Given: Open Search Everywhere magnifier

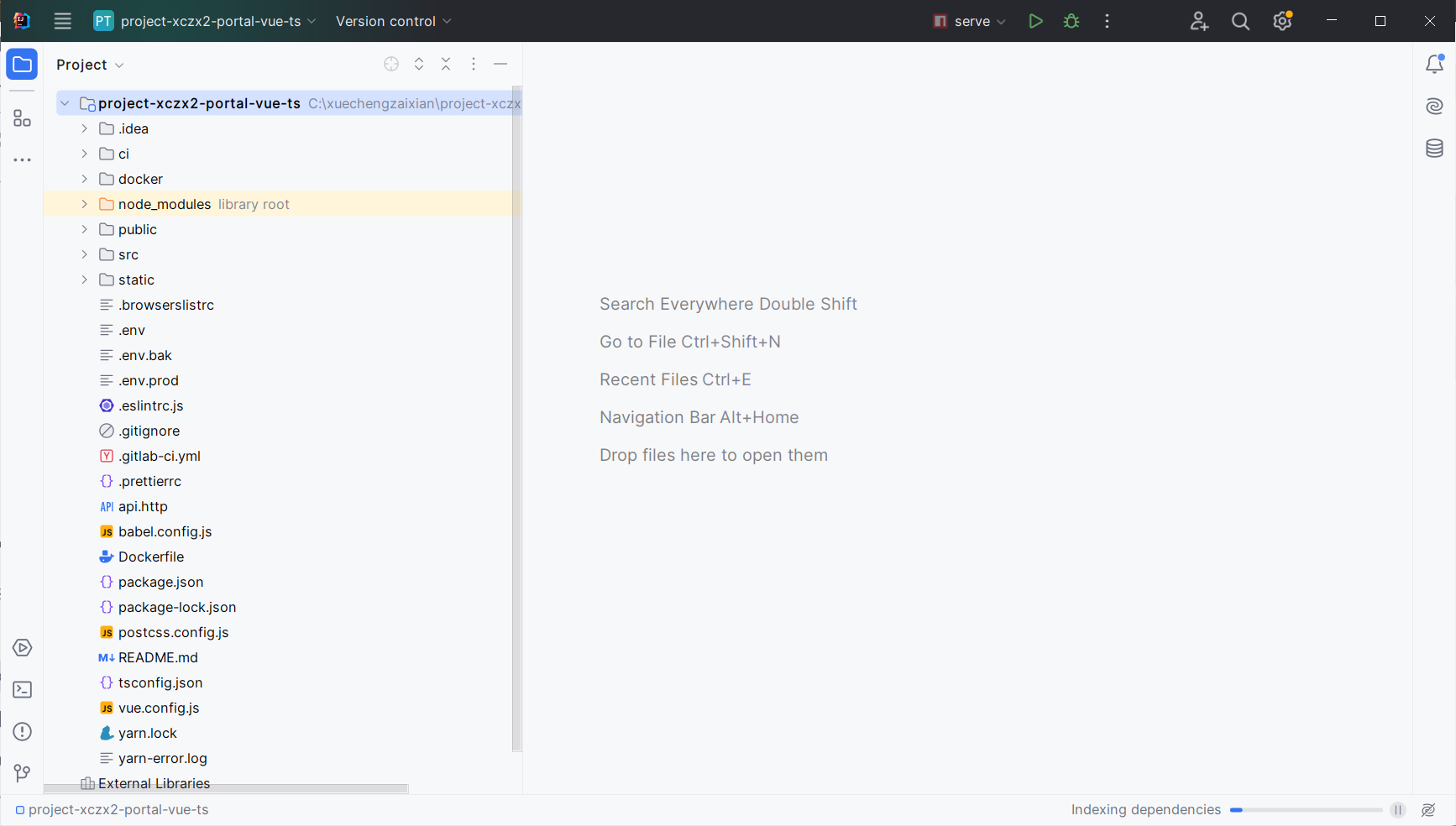Looking at the screenshot, I should click(1240, 21).
